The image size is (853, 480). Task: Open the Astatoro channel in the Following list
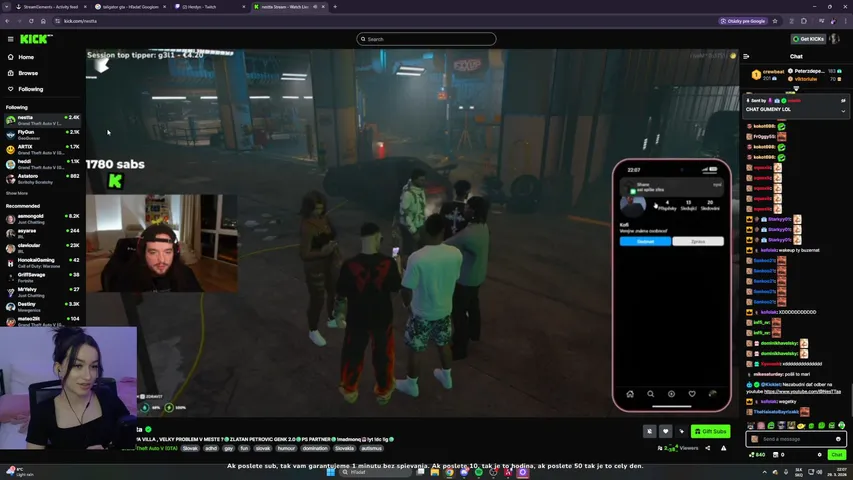(x=42, y=179)
